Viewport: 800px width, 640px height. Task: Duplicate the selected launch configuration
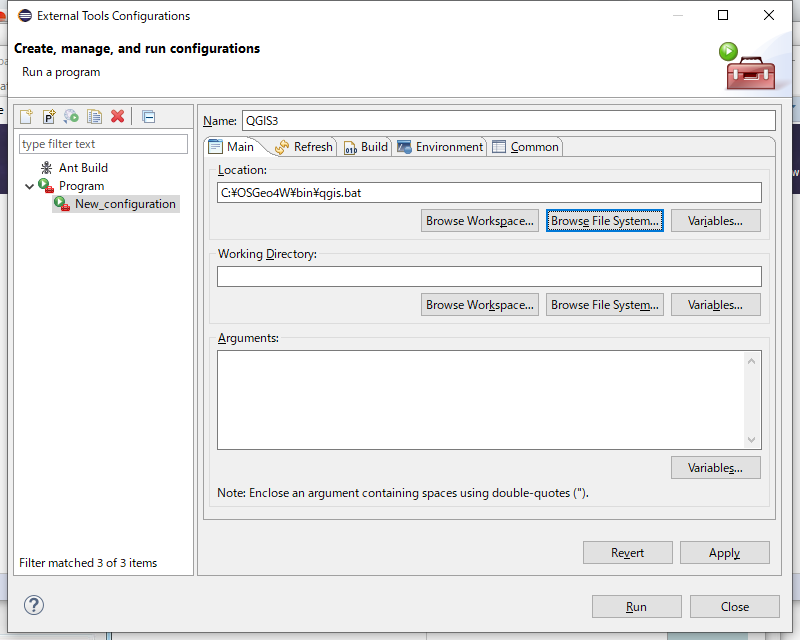tap(94, 117)
